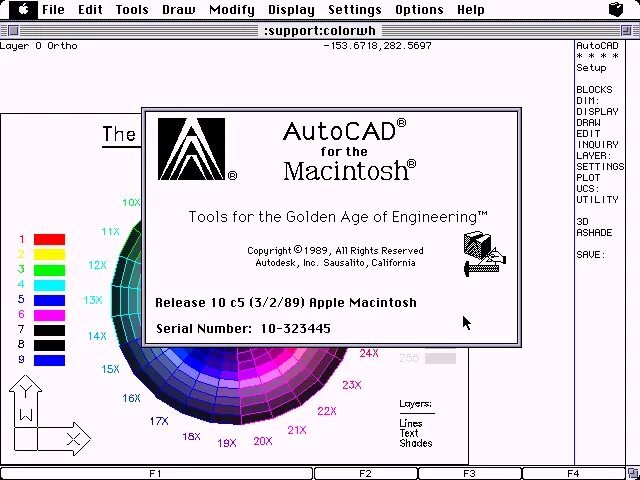The image size is (640, 480).
Task: Open the Modify menu
Action: pyautogui.click(x=232, y=10)
